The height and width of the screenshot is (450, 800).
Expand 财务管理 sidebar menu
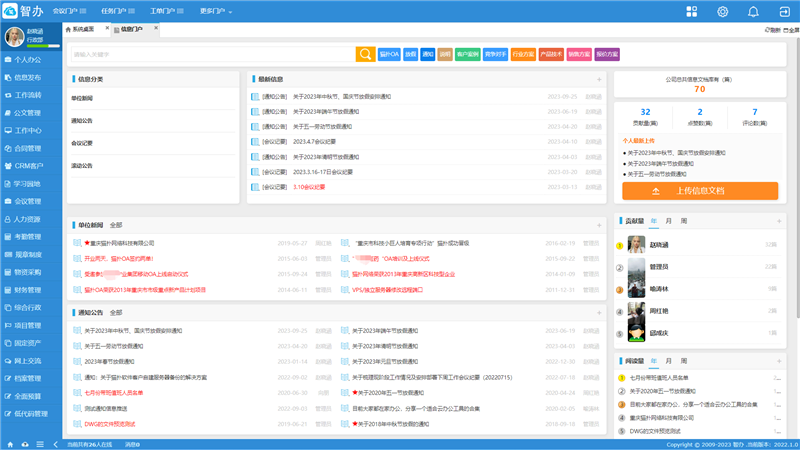[x=28, y=290]
